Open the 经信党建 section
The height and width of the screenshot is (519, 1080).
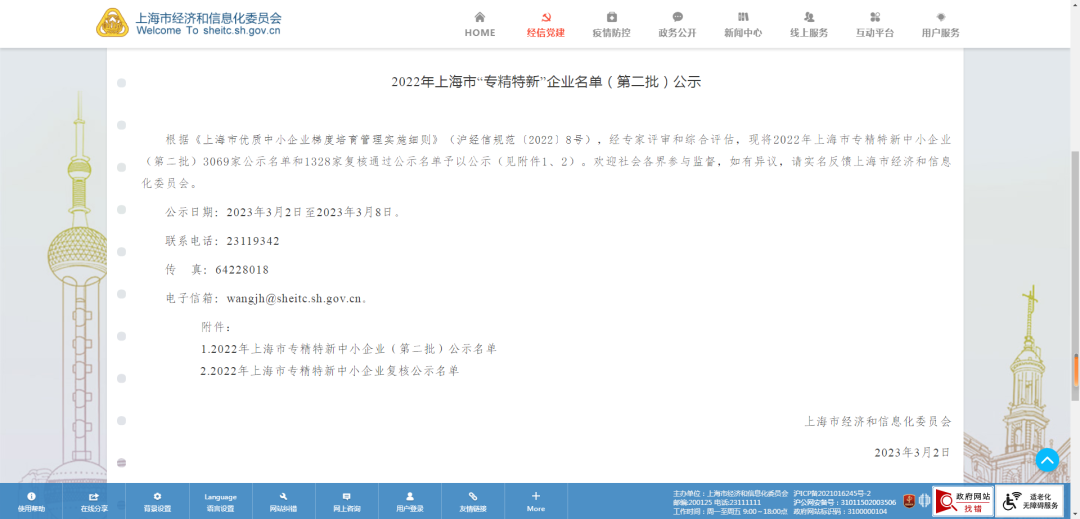546,25
